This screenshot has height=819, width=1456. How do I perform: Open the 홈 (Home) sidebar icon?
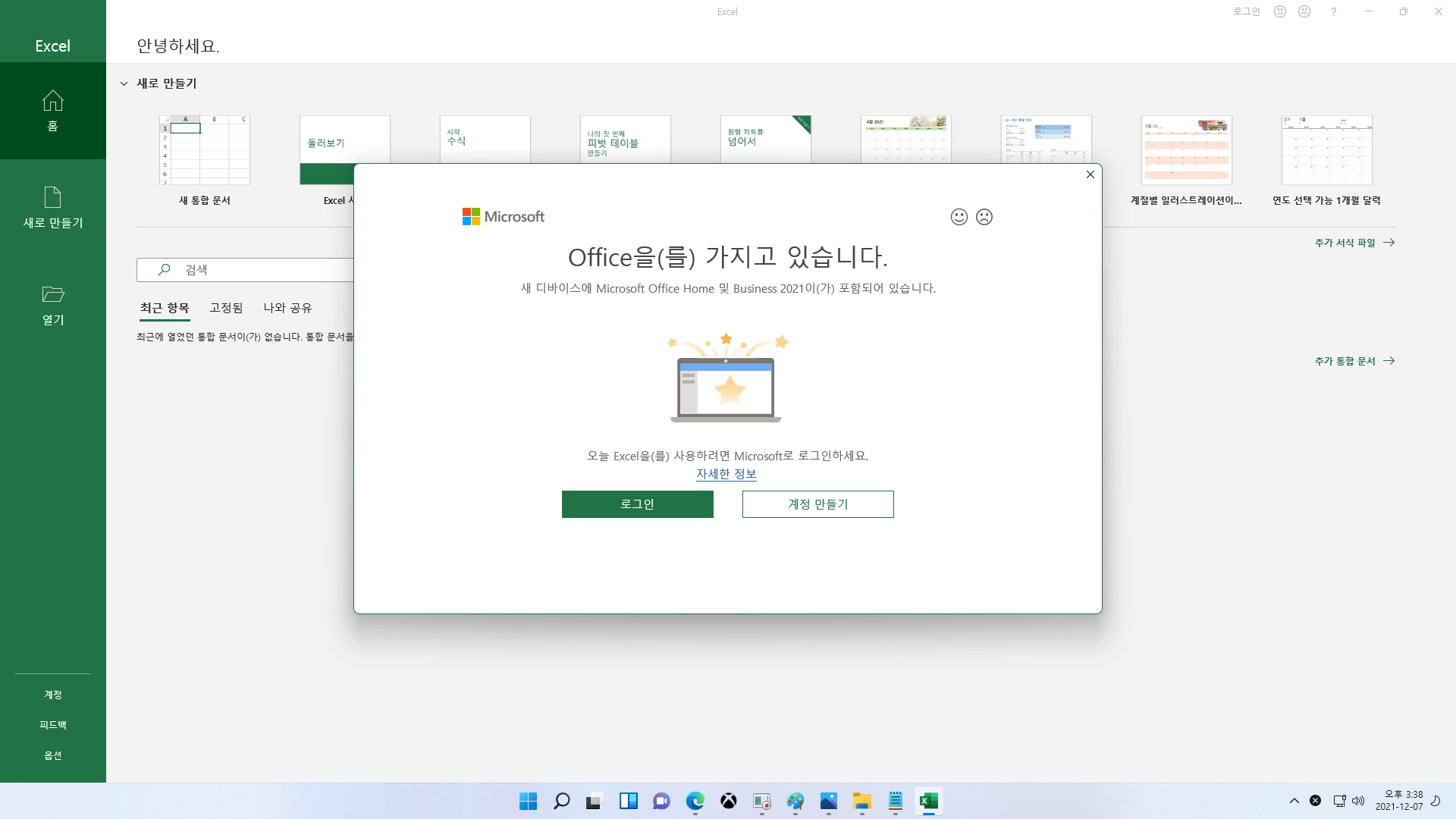point(52,111)
